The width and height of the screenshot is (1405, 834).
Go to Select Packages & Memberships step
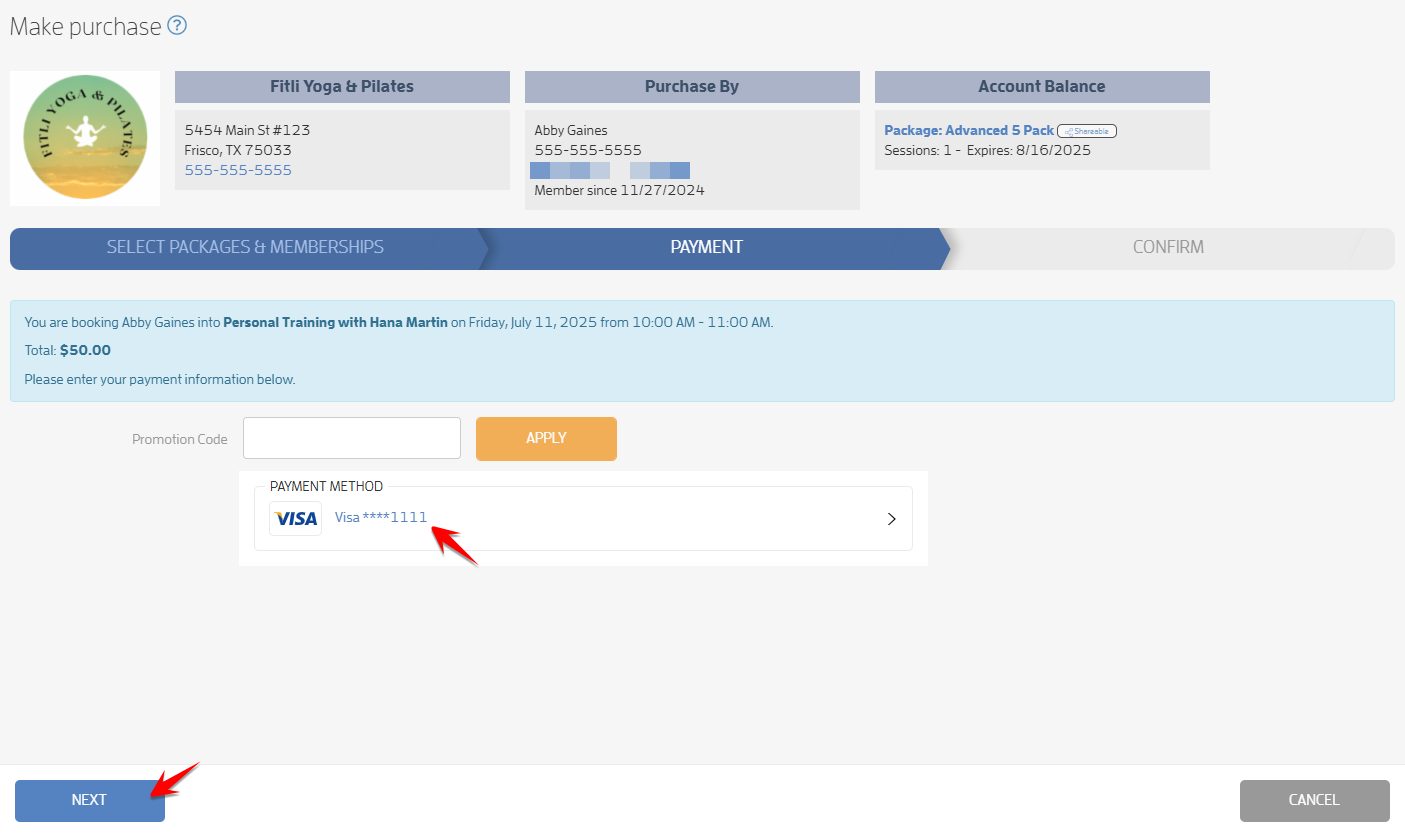point(245,247)
